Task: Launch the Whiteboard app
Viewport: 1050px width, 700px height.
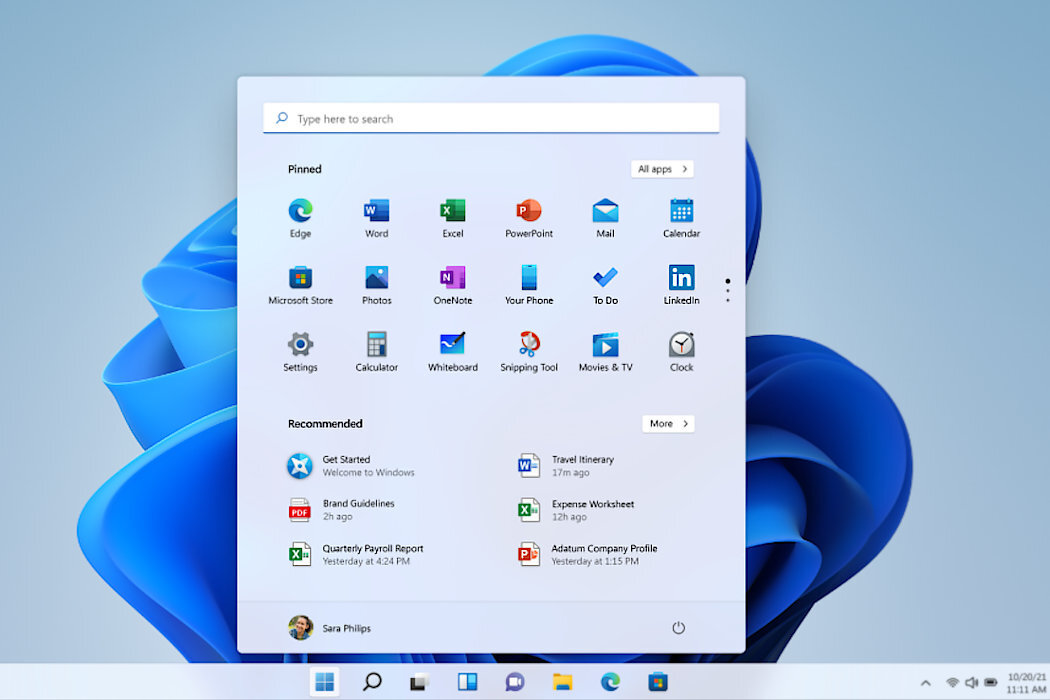Action: [x=453, y=345]
